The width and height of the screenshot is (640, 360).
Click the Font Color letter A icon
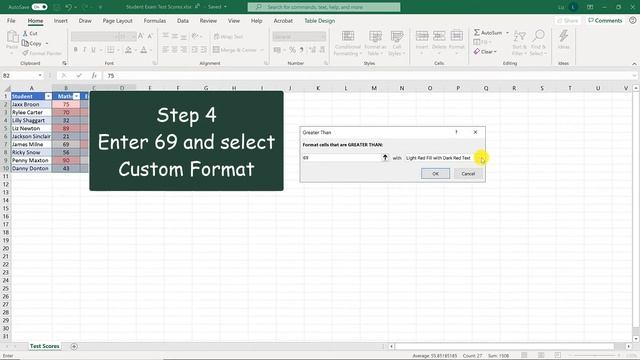coord(143,50)
